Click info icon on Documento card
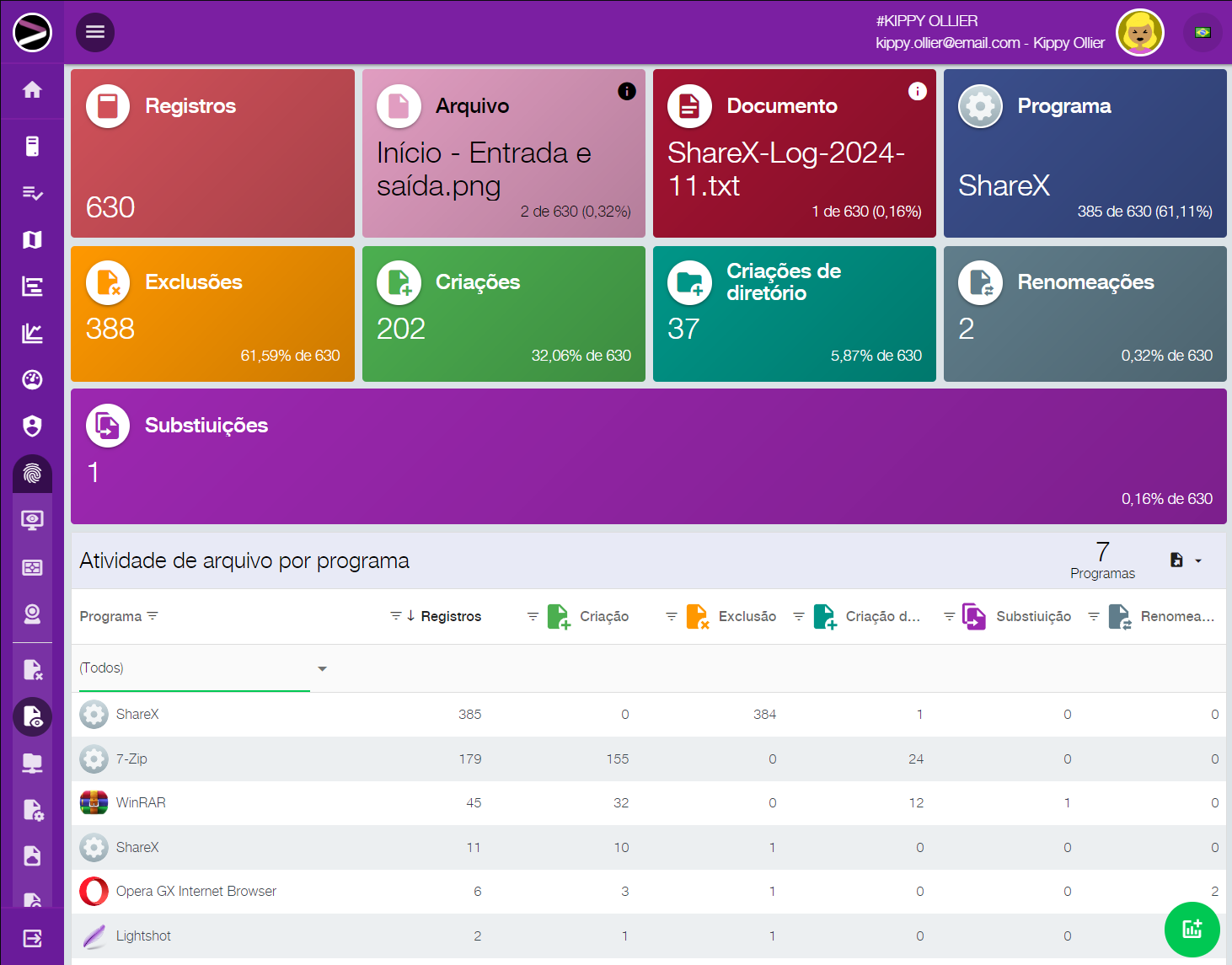1232x965 pixels. (917, 91)
